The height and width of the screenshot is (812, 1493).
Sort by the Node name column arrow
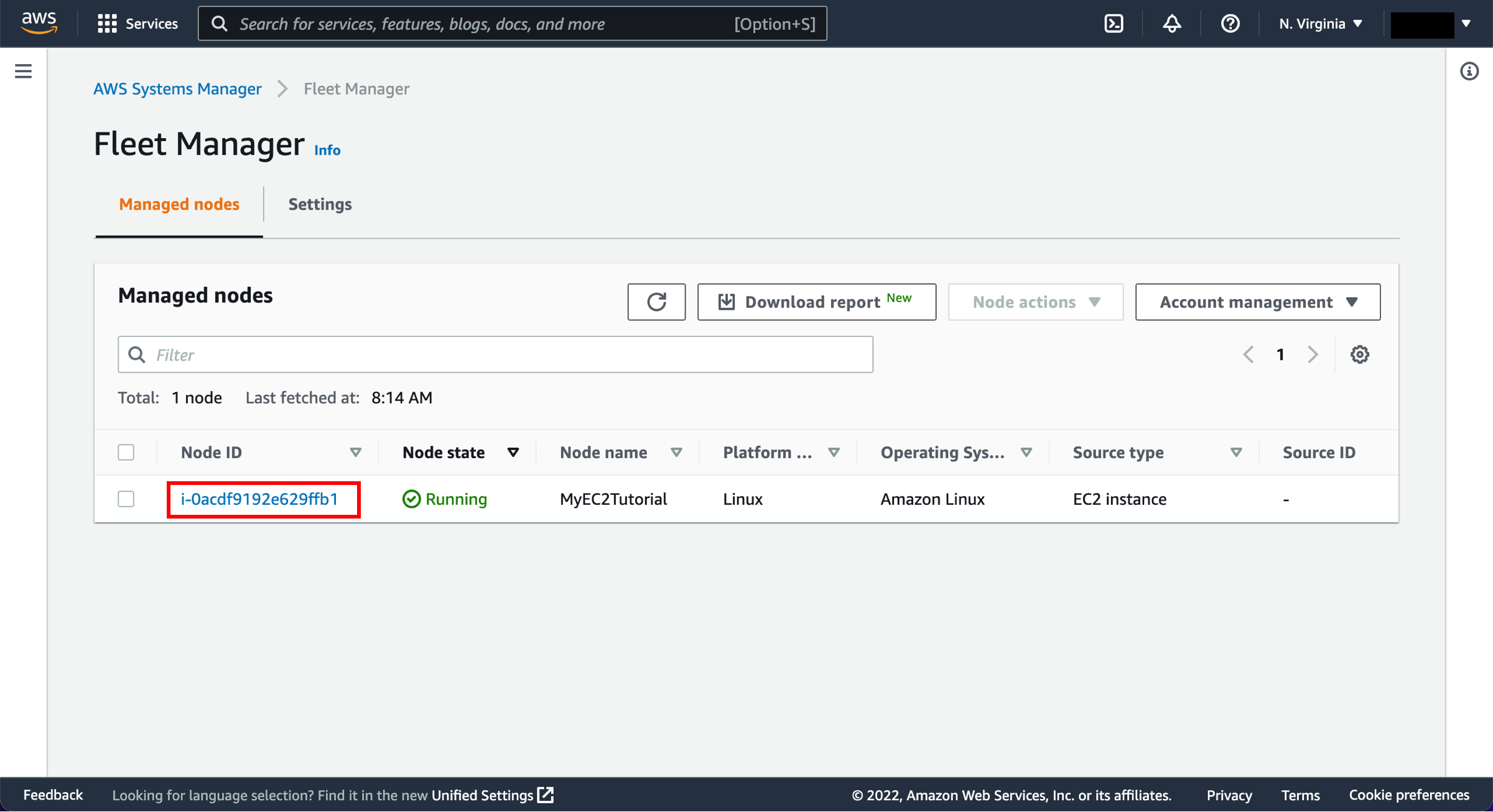pyautogui.click(x=676, y=453)
